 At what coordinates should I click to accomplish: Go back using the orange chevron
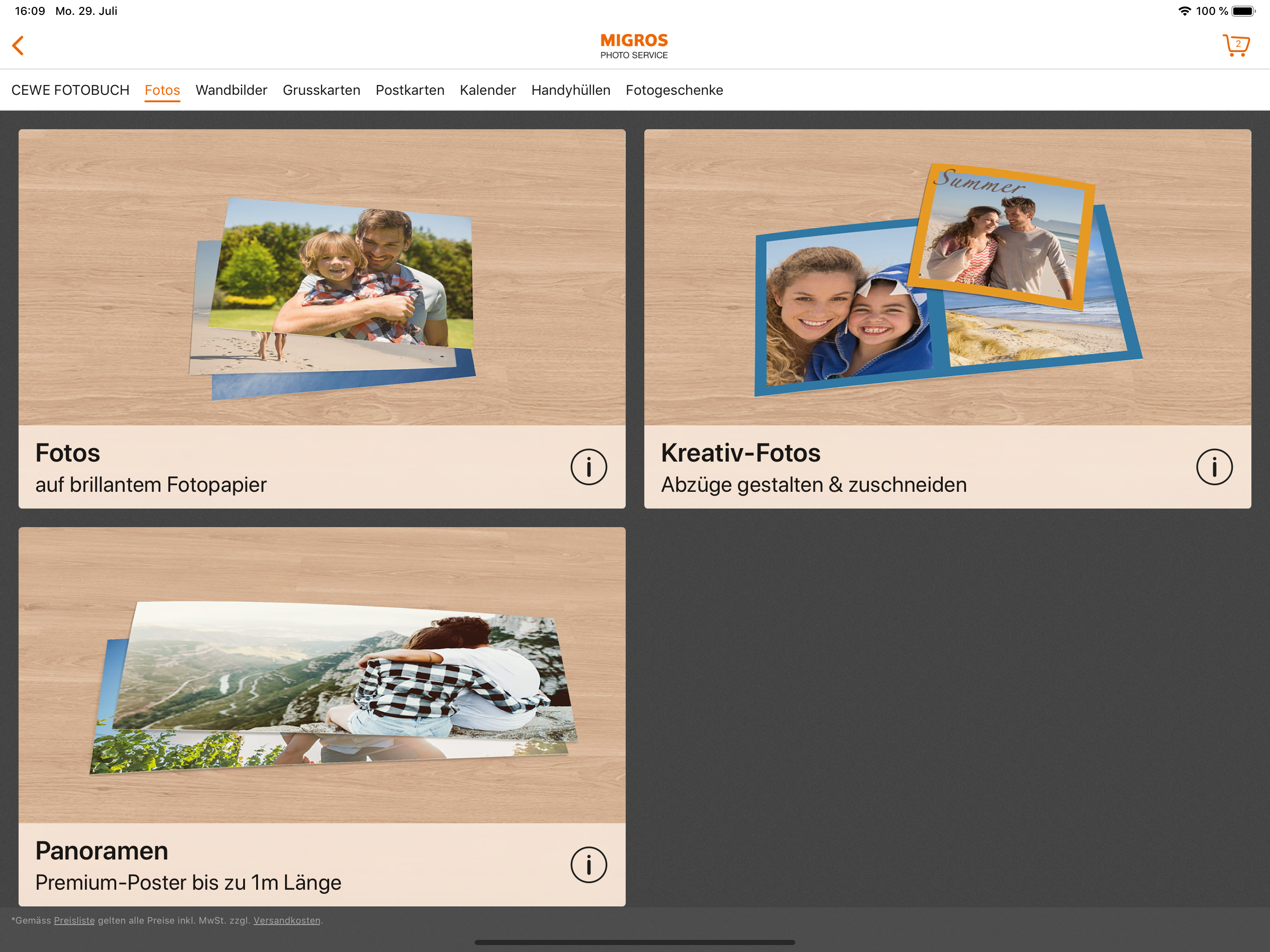(x=19, y=46)
